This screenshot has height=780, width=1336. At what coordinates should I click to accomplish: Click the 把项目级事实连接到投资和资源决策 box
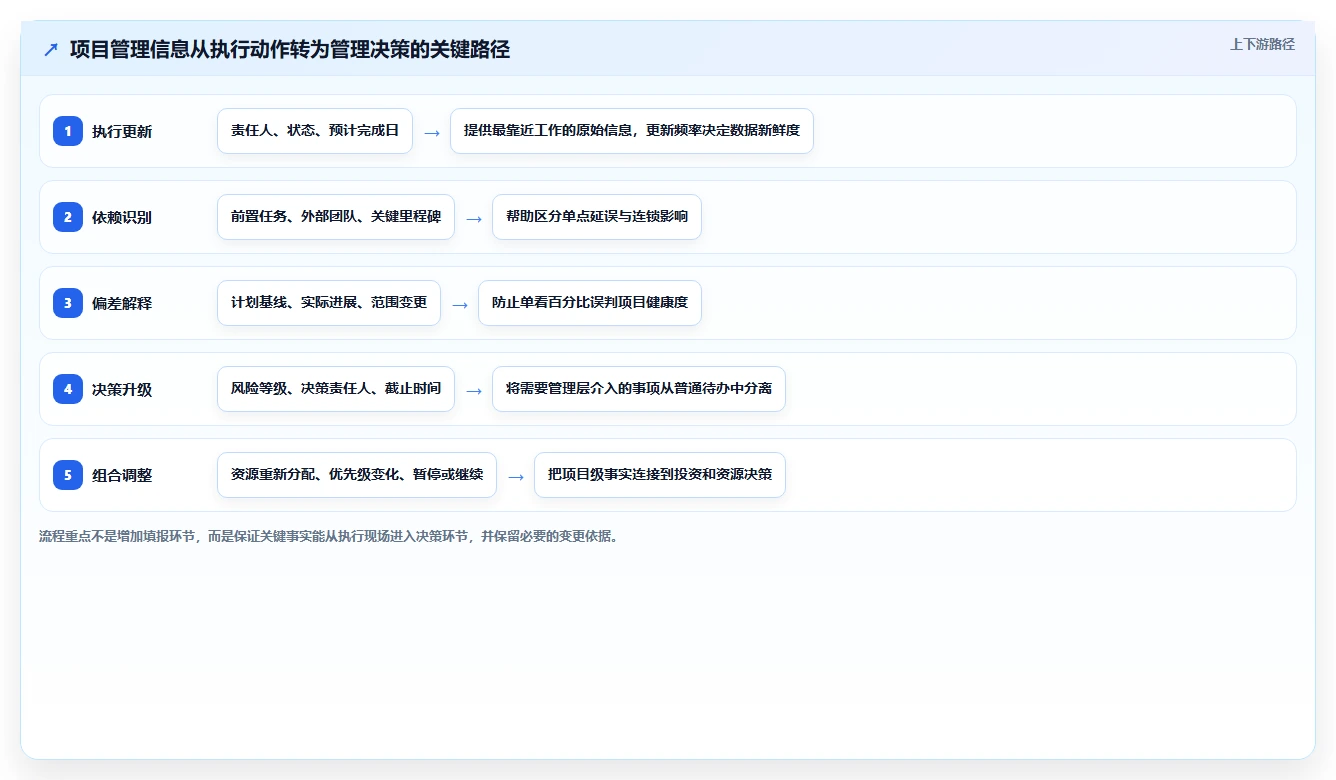pos(660,475)
